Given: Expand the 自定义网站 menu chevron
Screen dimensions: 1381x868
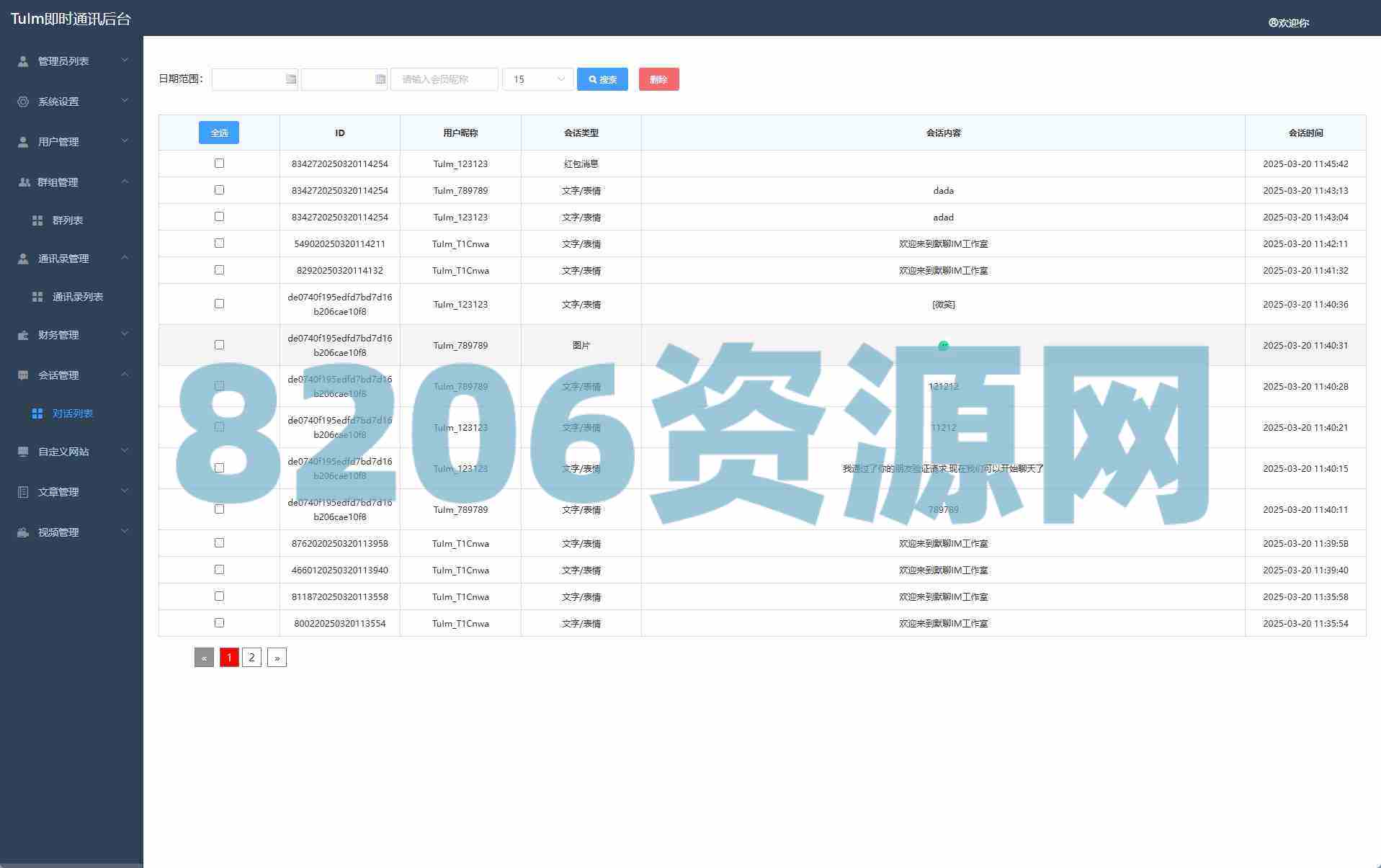Looking at the screenshot, I should 125,451.
